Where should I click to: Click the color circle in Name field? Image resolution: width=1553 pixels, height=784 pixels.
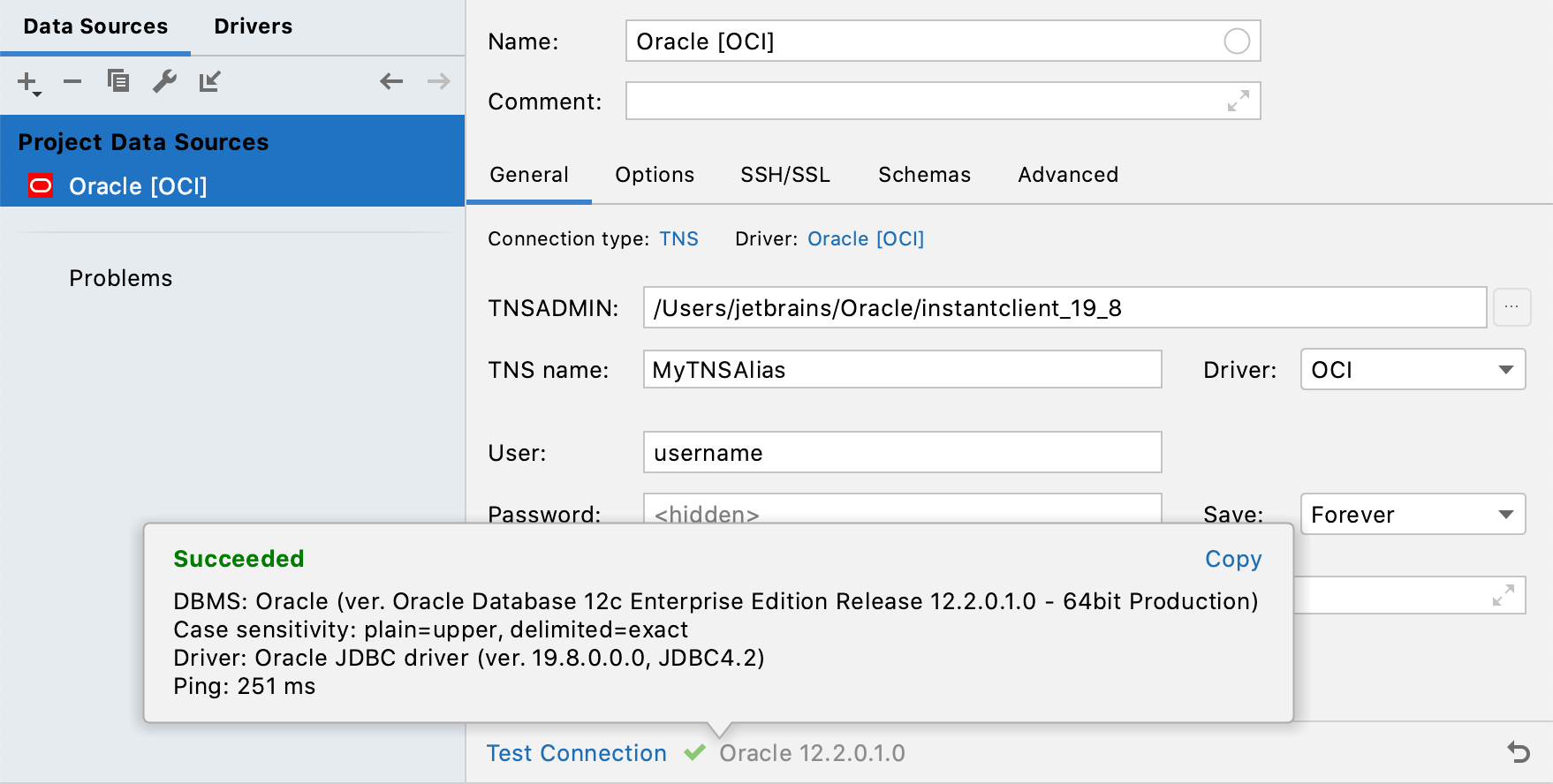click(x=1237, y=41)
